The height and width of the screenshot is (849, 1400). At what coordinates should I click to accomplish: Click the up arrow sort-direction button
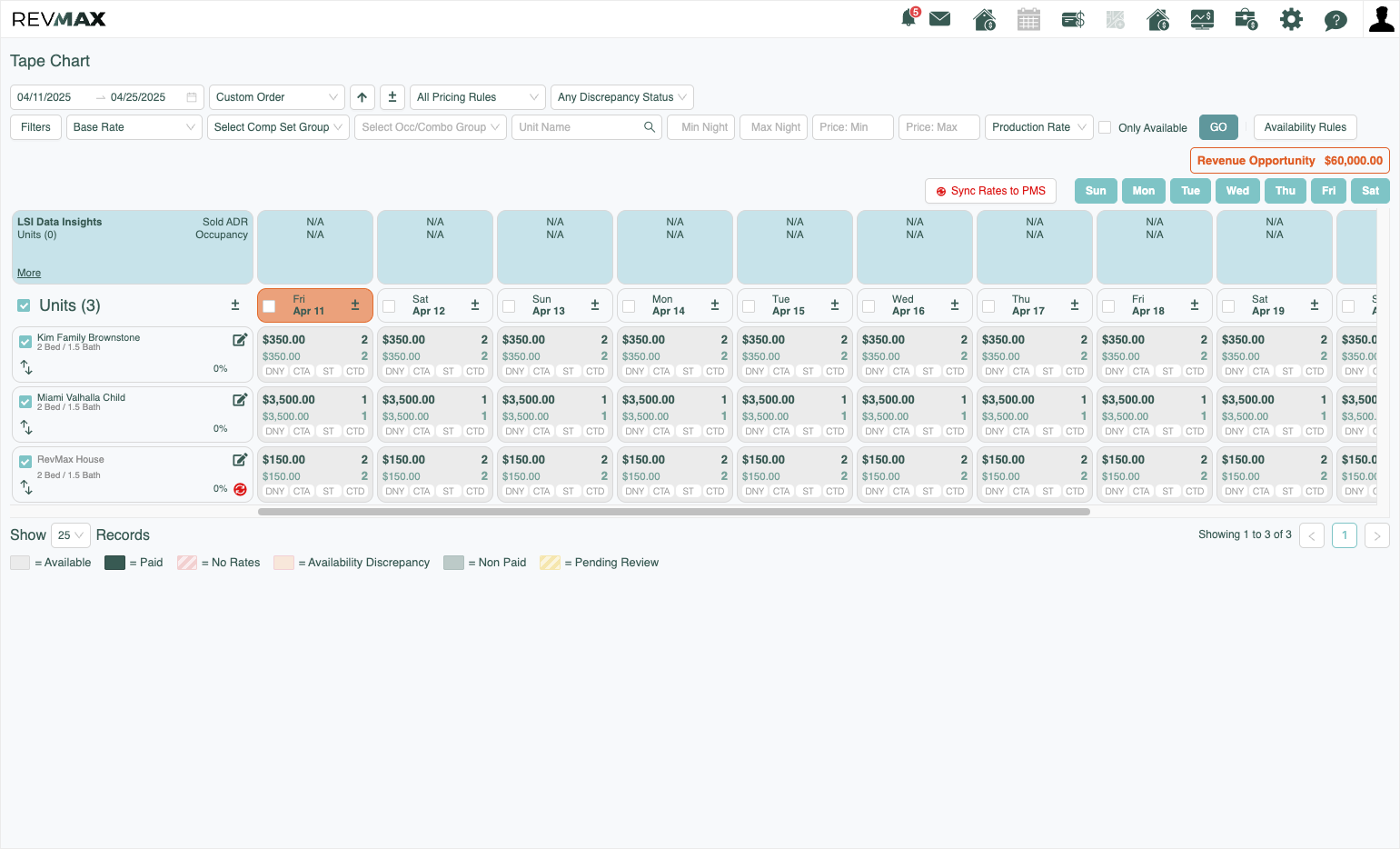tap(362, 97)
